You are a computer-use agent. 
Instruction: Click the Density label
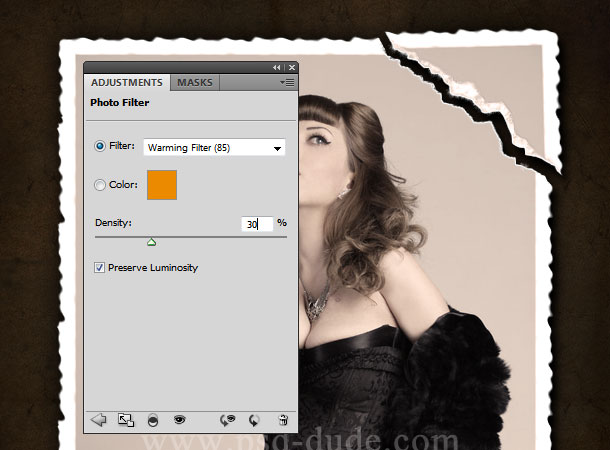click(113, 223)
